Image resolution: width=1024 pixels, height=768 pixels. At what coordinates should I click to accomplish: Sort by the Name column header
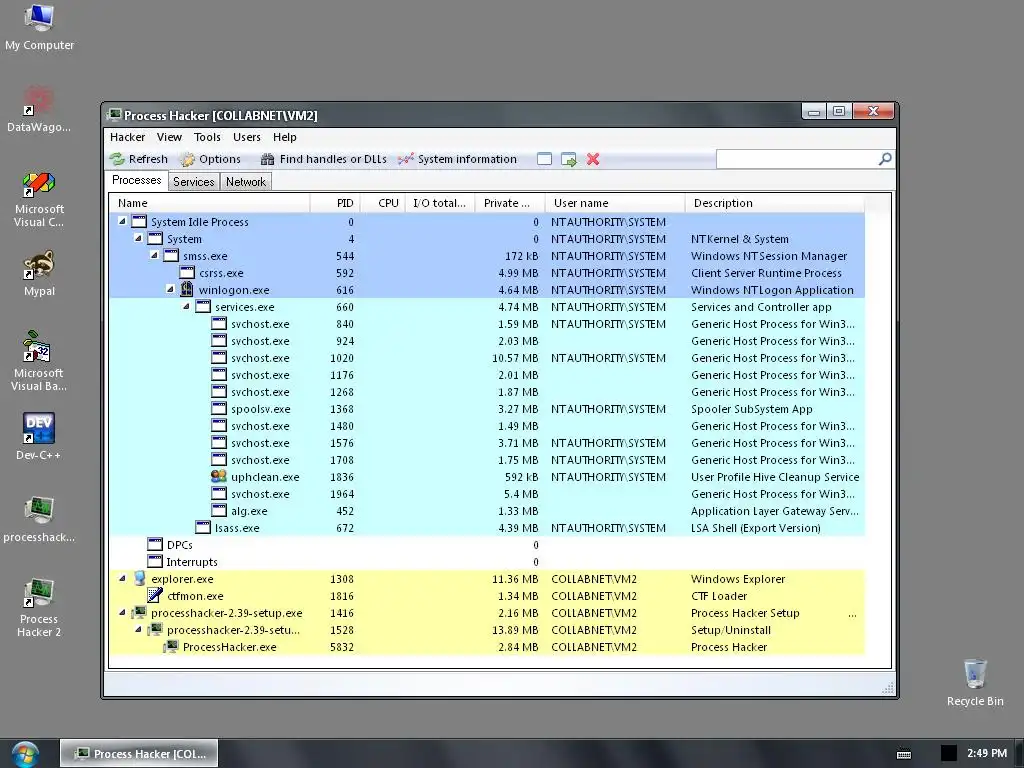pyautogui.click(x=209, y=203)
